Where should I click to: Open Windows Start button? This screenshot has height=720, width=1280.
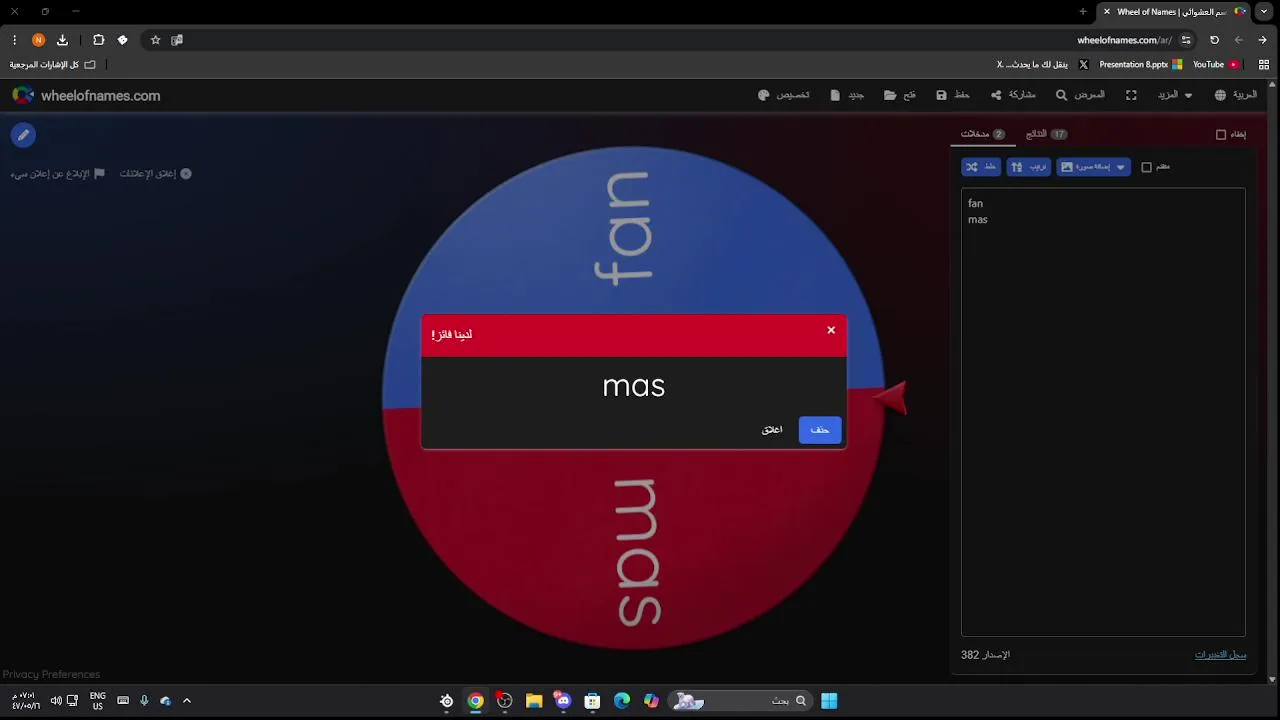pos(829,701)
